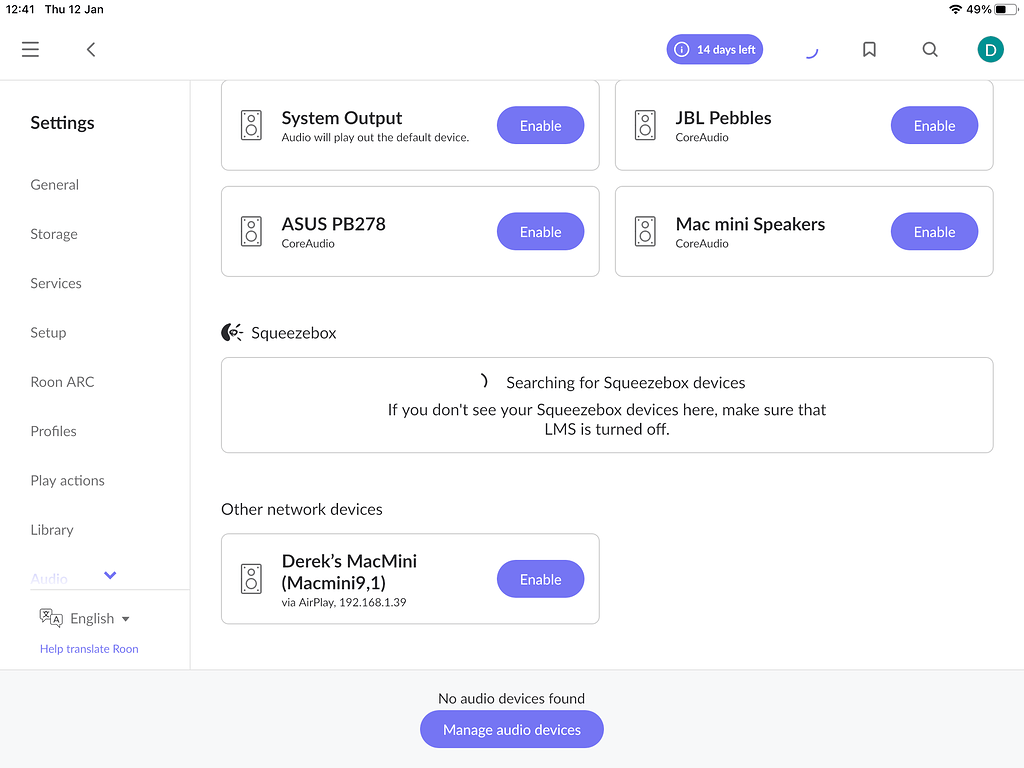Enable Derek's MacMini AirPlay device
Viewport: 1024px width, 768px height.
pyautogui.click(x=540, y=579)
